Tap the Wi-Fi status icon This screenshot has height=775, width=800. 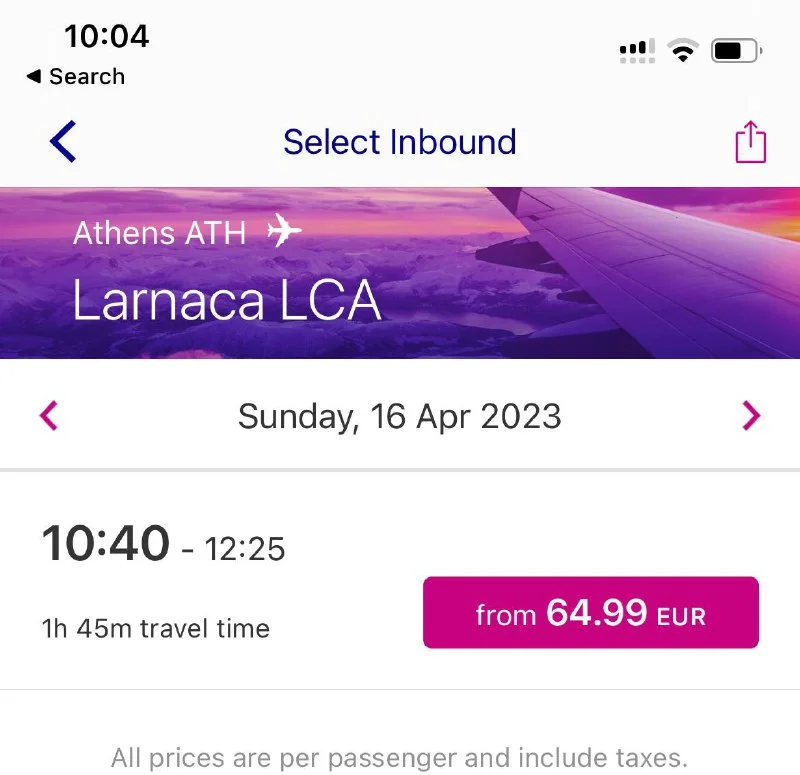(684, 50)
